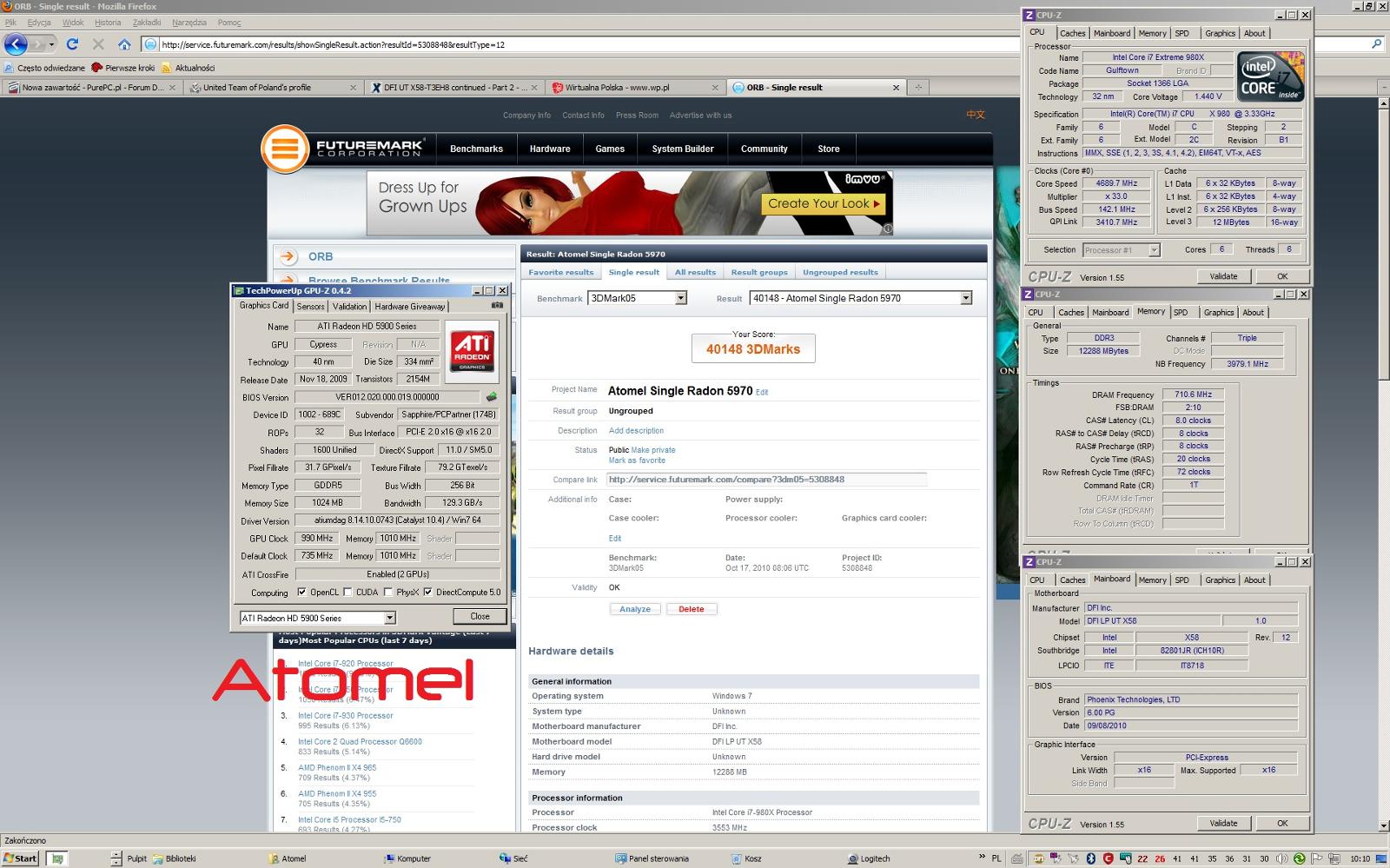This screenshot has height=868, width=1390.
Task: Switch to SPD tab in Memory CPU-Z window
Action: click(1181, 312)
